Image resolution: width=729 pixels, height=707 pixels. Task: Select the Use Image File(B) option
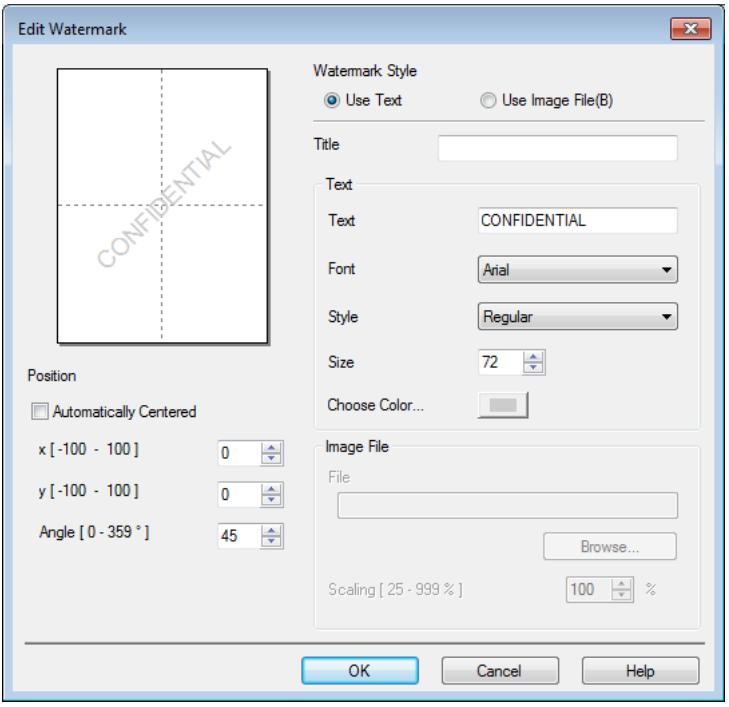coord(488,100)
